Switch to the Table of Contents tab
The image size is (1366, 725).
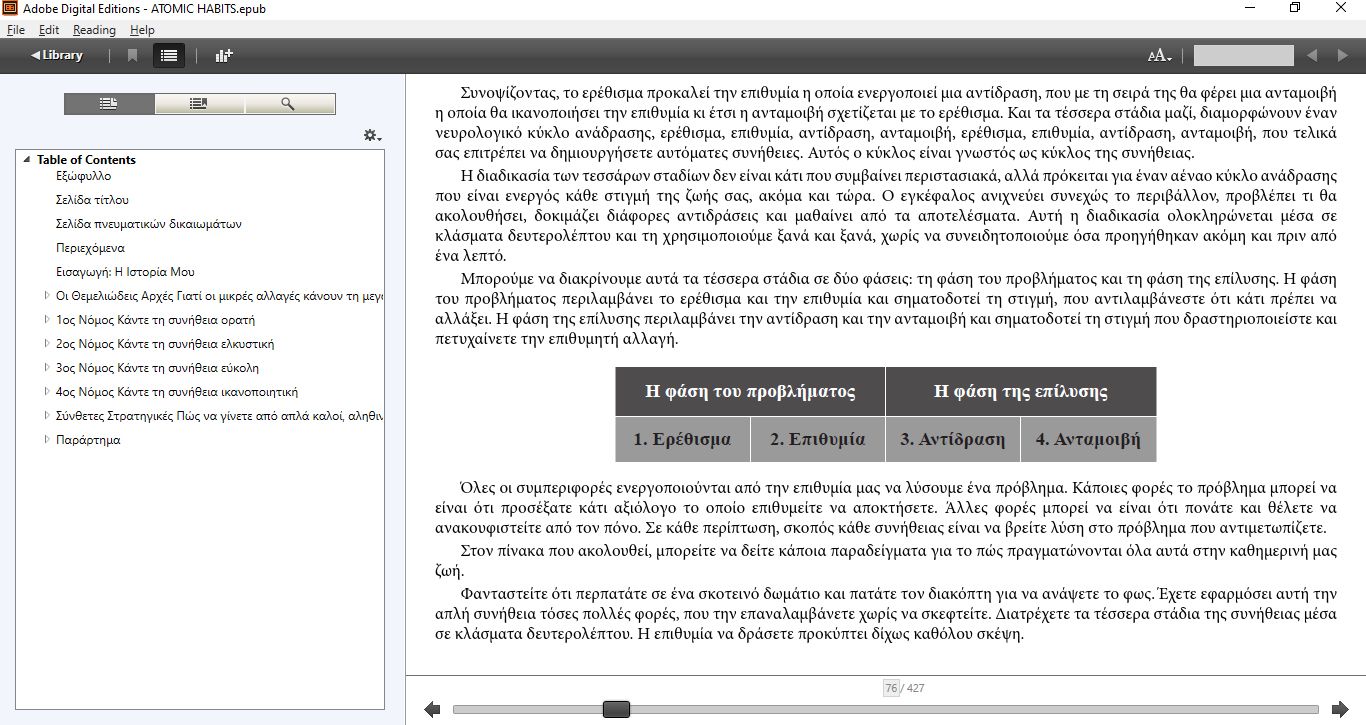click(x=109, y=104)
